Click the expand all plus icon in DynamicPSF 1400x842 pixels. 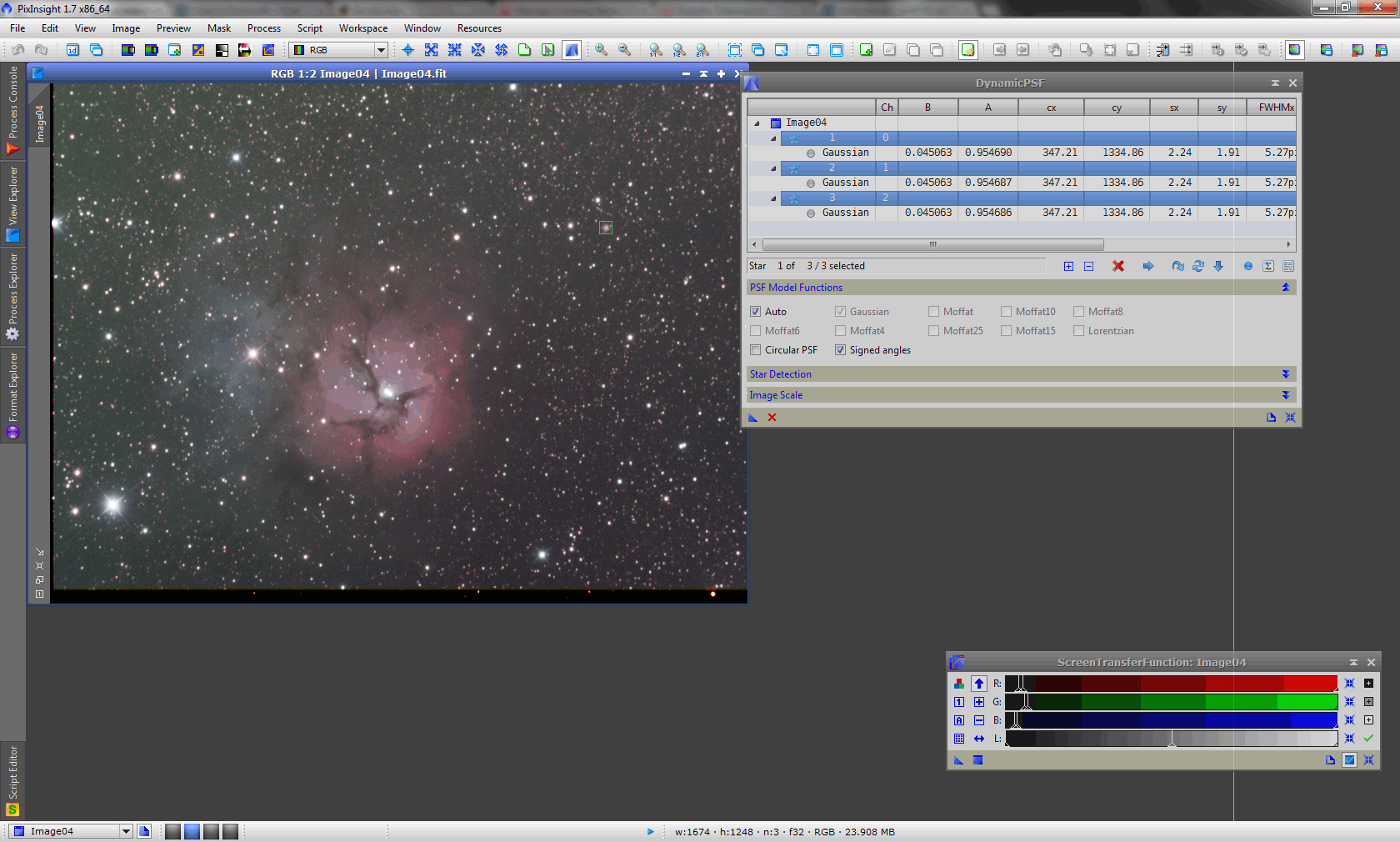tap(1068, 266)
